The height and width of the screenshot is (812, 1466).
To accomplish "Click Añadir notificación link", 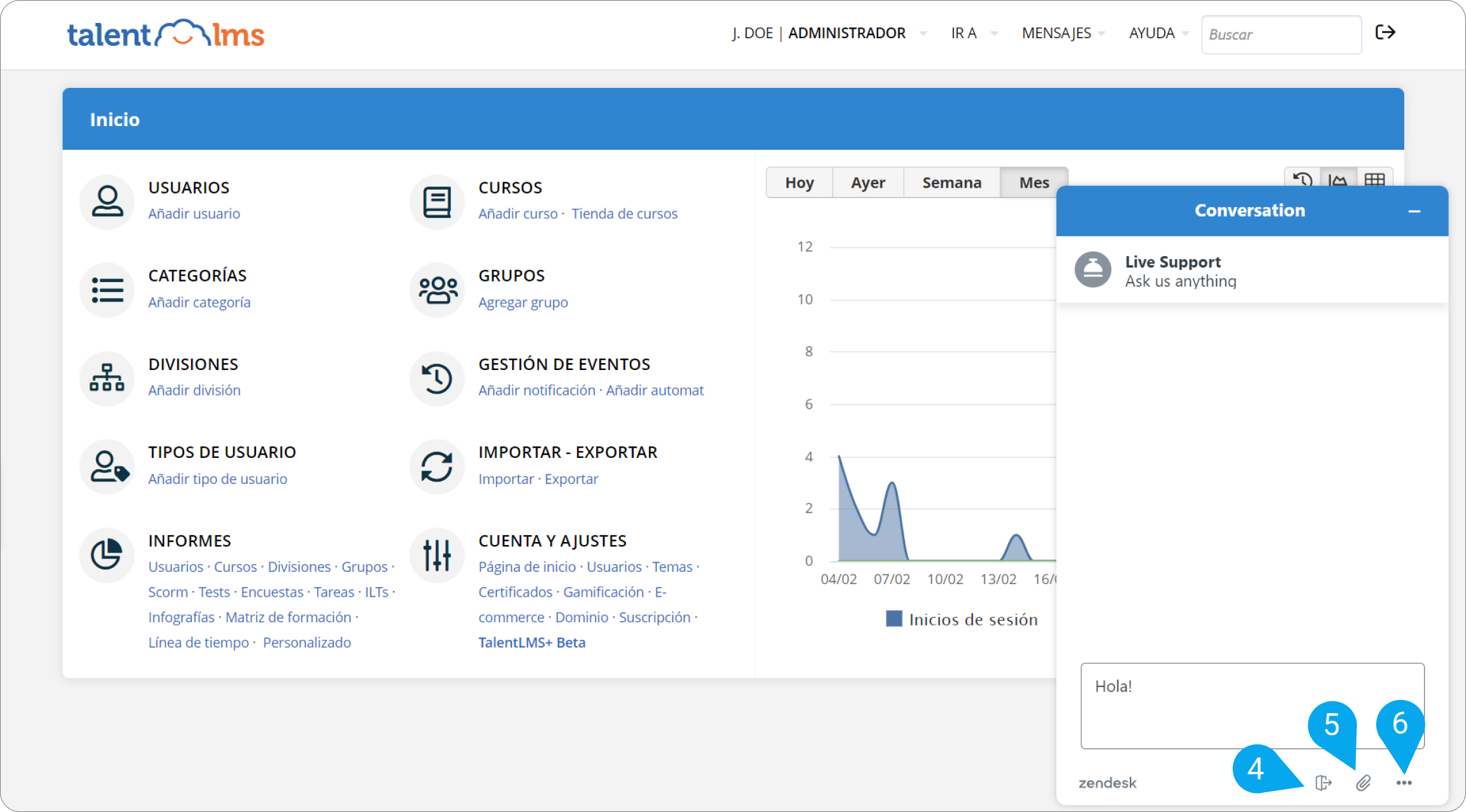I will (x=537, y=390).
